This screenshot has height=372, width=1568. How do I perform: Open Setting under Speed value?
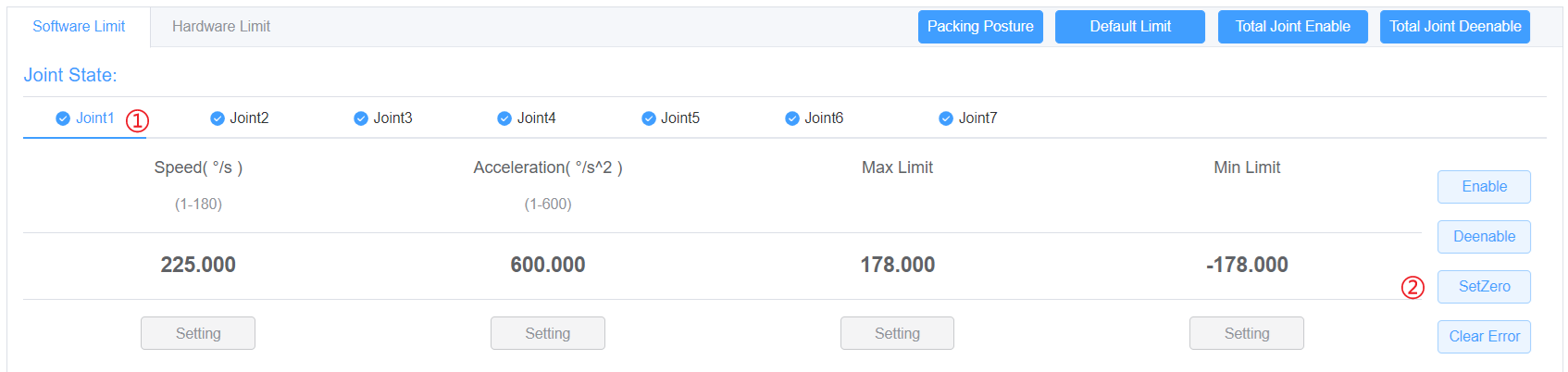coord(198,333)
